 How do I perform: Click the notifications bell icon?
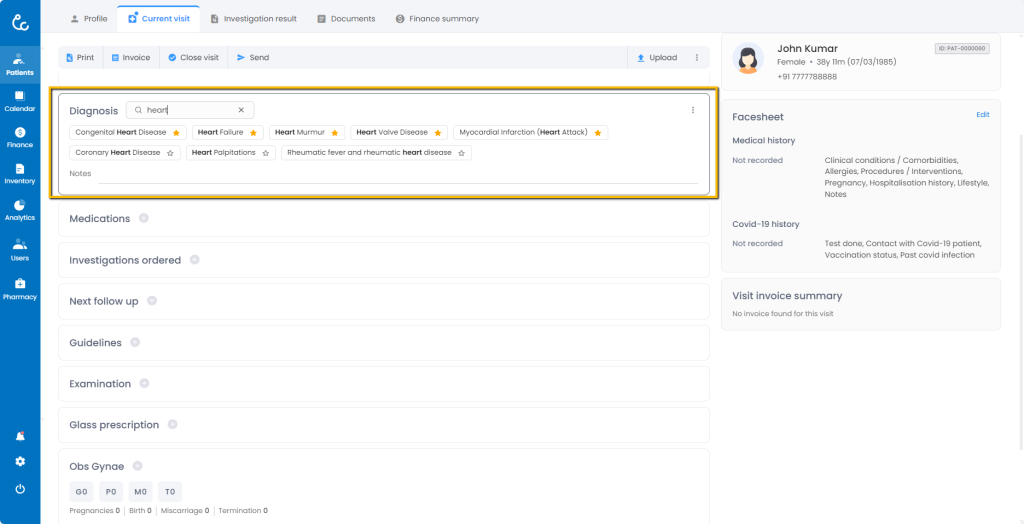point(20,436)
